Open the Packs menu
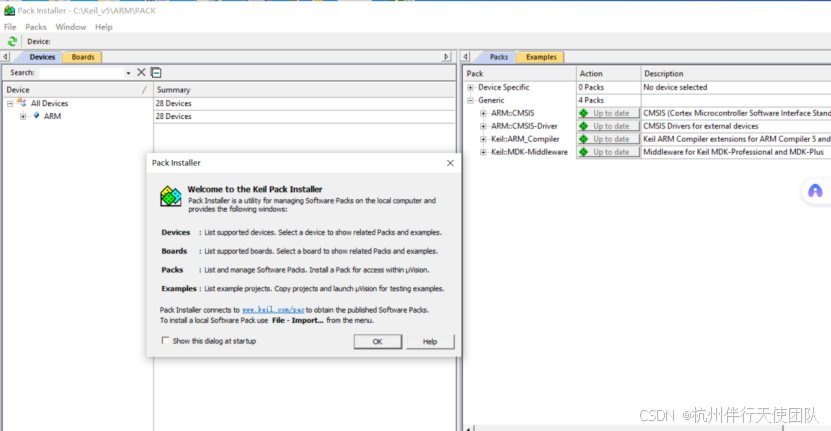The width and height of the screenshot is (831, 431). click(36, 27)
